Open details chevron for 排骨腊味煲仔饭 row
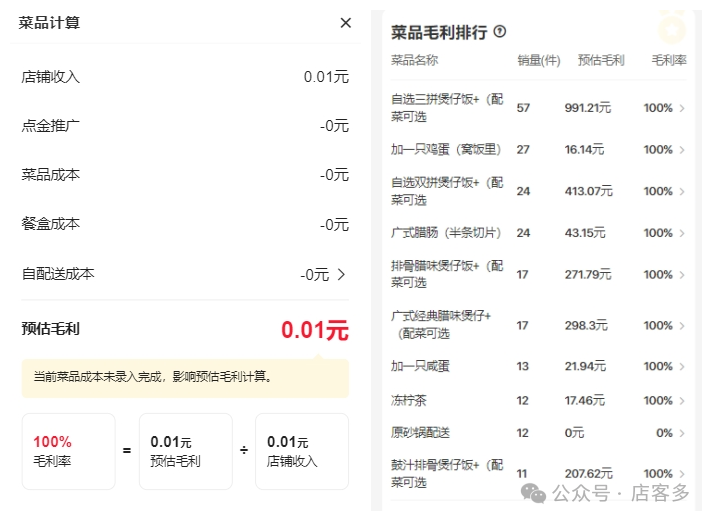The image size is (712, 521). [x=682, y=275]
